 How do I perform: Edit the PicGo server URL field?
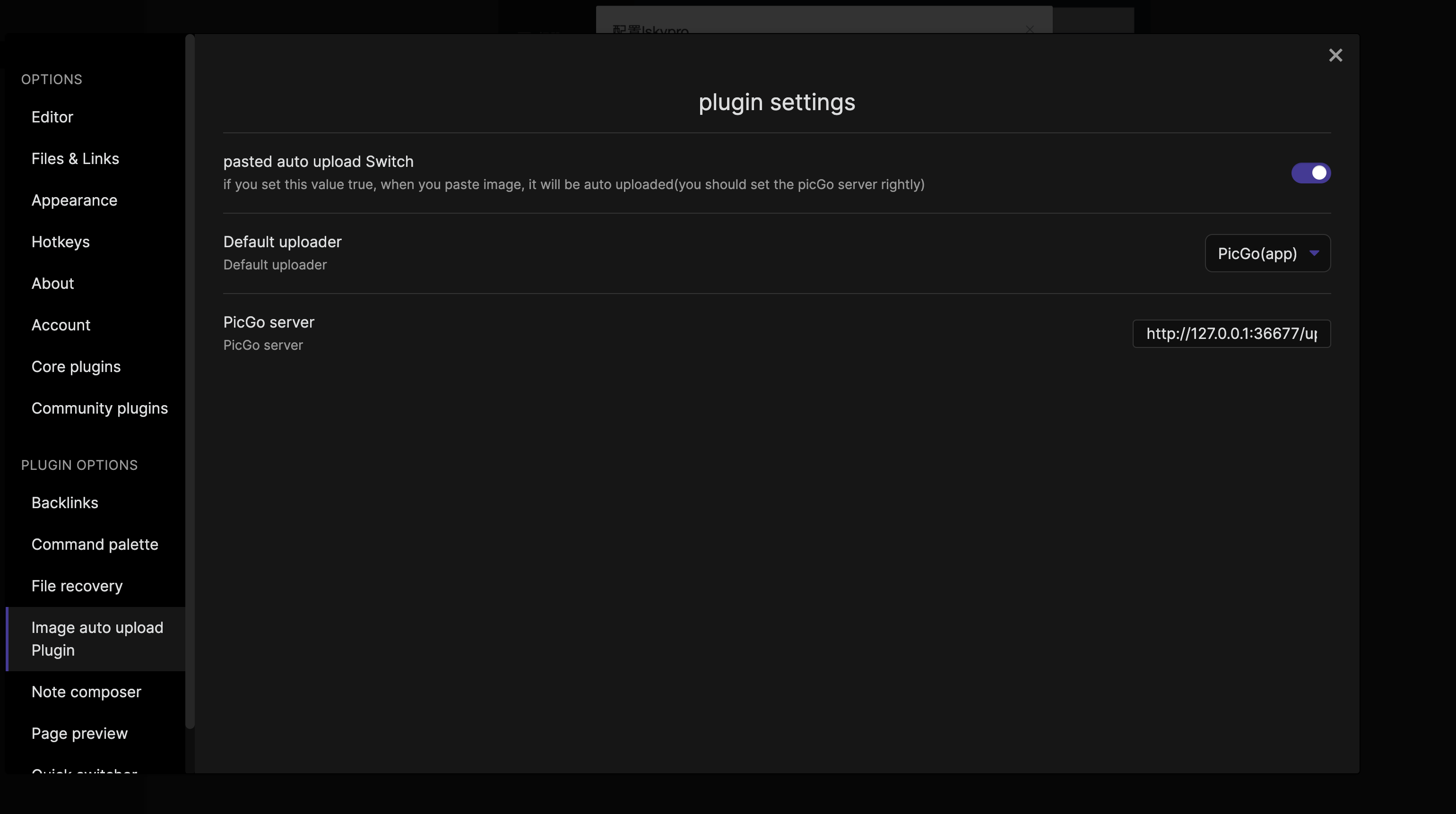click(1232, 333)
